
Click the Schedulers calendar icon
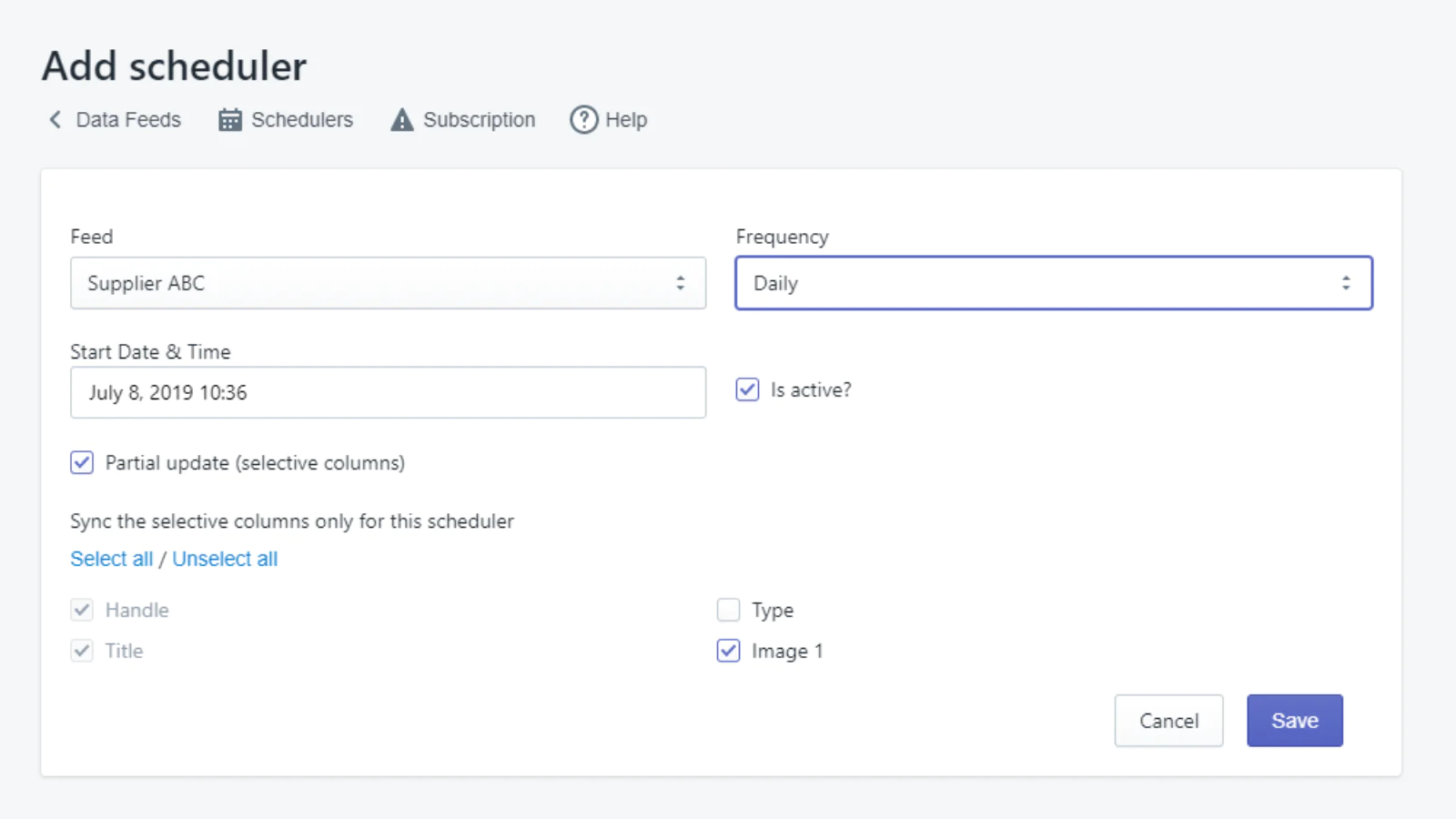(230, 120)
